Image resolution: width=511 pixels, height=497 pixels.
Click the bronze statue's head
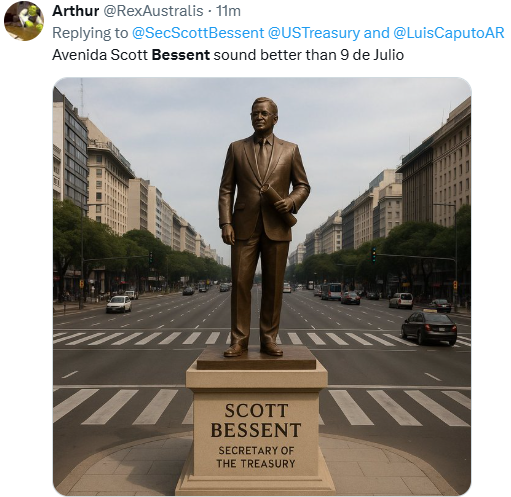pyautogui.click(x=264, y=114)
